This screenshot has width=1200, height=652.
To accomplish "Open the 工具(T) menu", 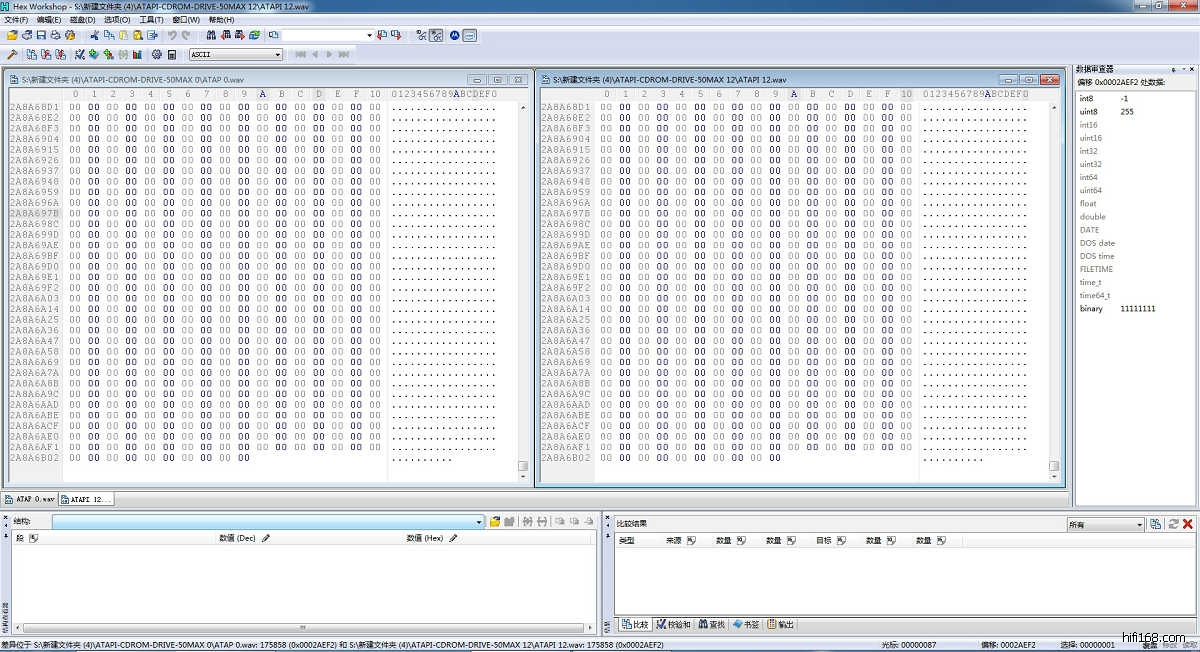I will click(151, 19).
